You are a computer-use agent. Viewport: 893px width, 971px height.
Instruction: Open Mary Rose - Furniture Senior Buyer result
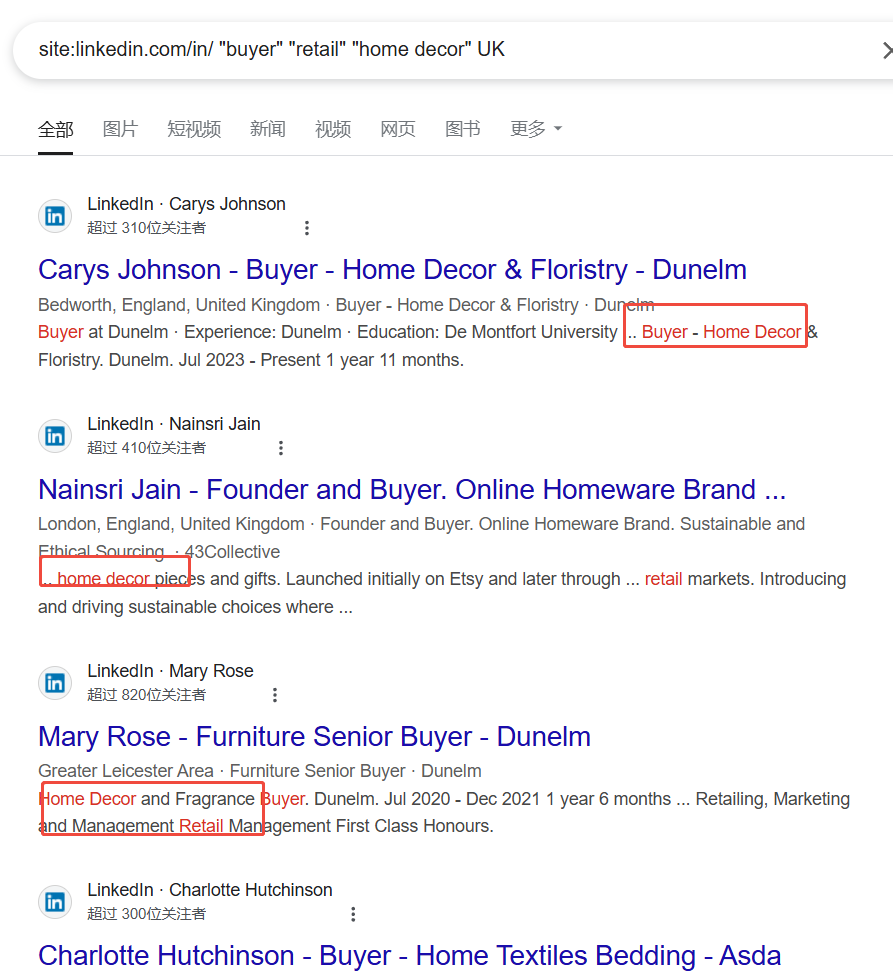[314, 737]
